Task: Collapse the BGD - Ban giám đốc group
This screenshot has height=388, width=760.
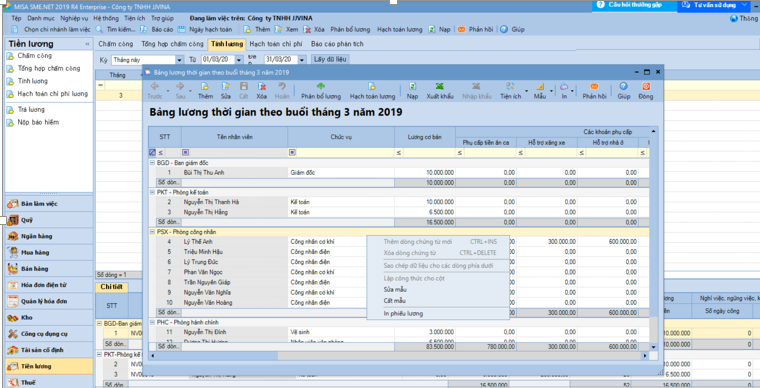Action: [x=152, y=163]
